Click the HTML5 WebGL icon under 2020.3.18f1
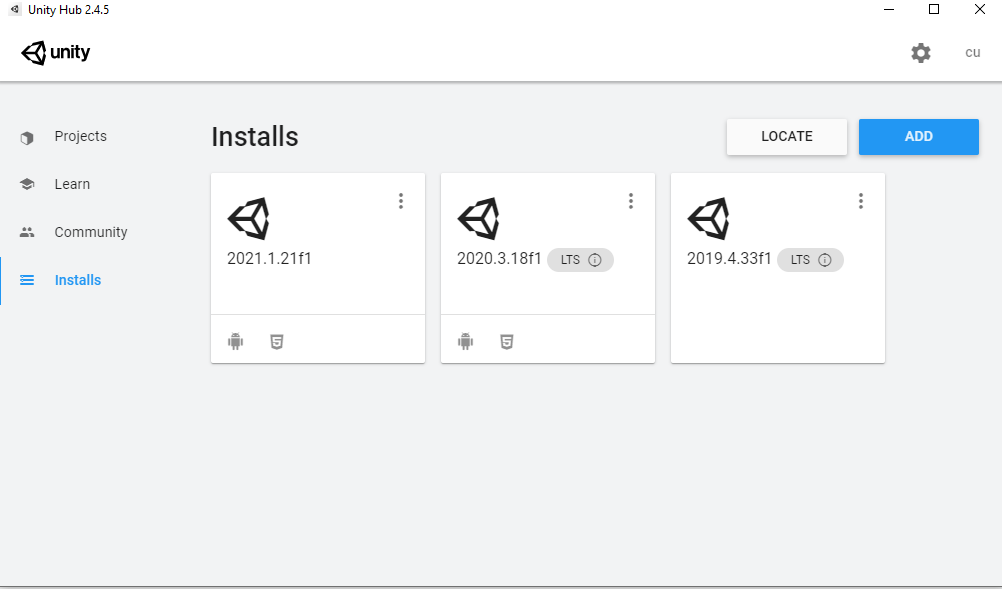 click(507, 342)
